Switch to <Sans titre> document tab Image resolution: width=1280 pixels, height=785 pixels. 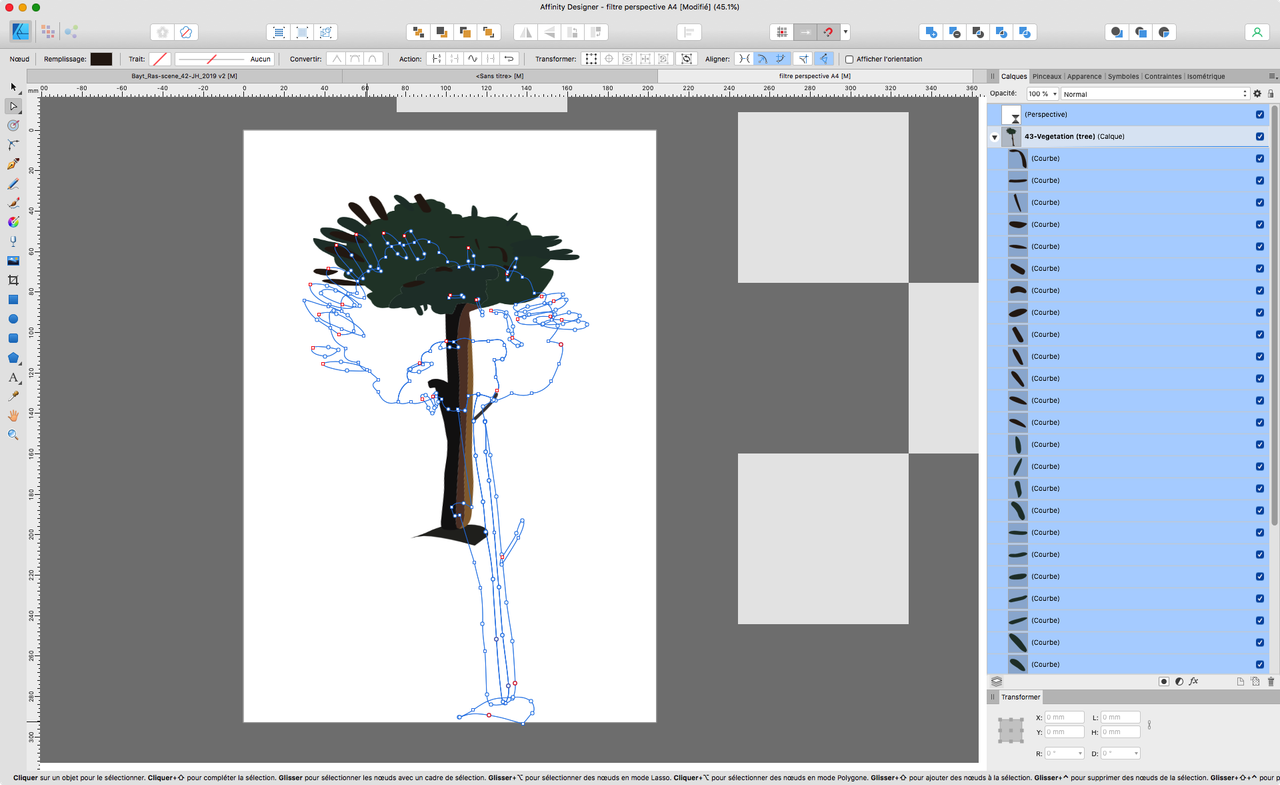pyautogui.click(x=500, y=76)
